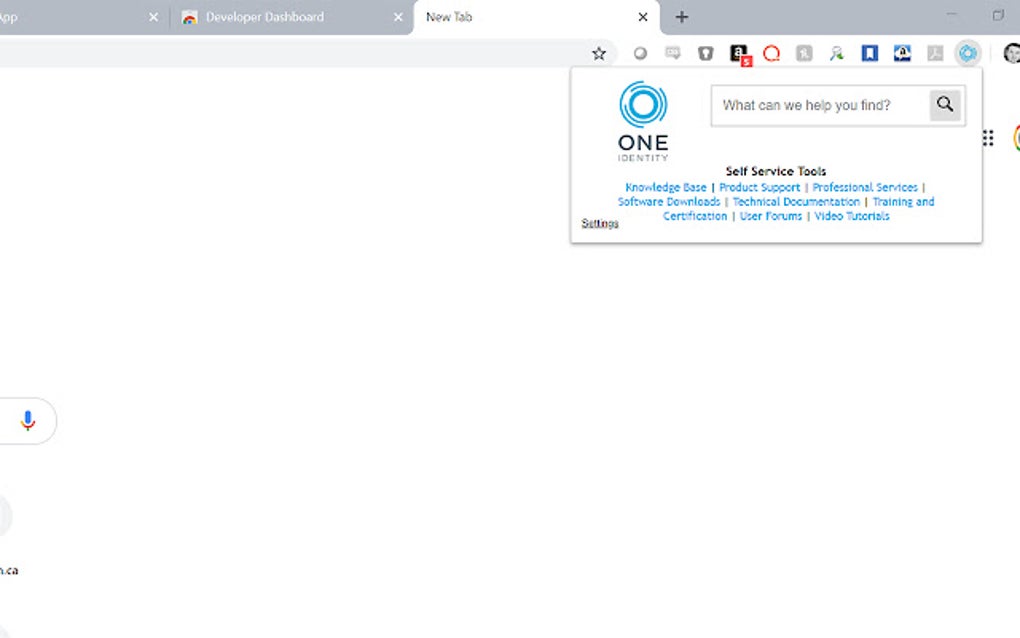The width and height of the screenshot is (1020, 638).
Task: Open the shield-shaped extension icon
Action: tap(706, 52)
